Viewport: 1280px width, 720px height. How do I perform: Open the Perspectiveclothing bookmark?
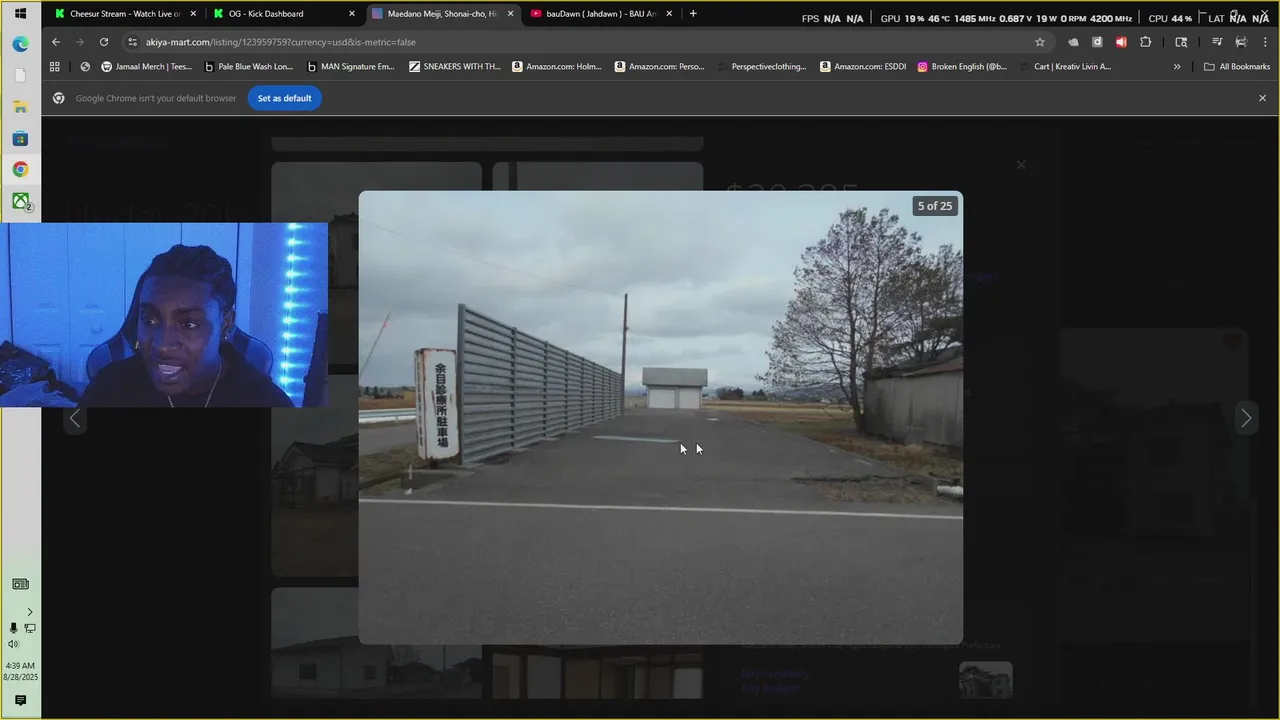[x=762, y=67]
